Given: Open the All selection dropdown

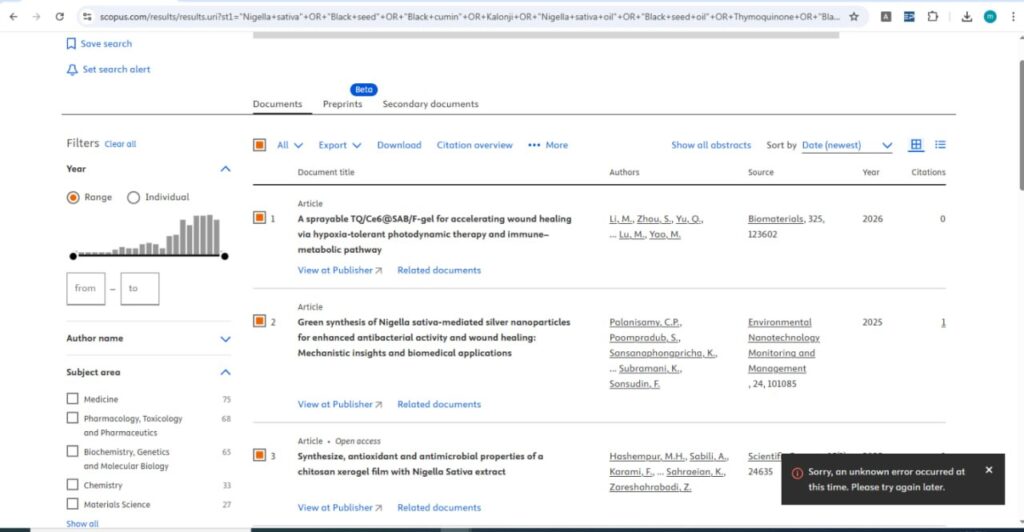Looking at the screenshot, I should [x=289, y=145].
